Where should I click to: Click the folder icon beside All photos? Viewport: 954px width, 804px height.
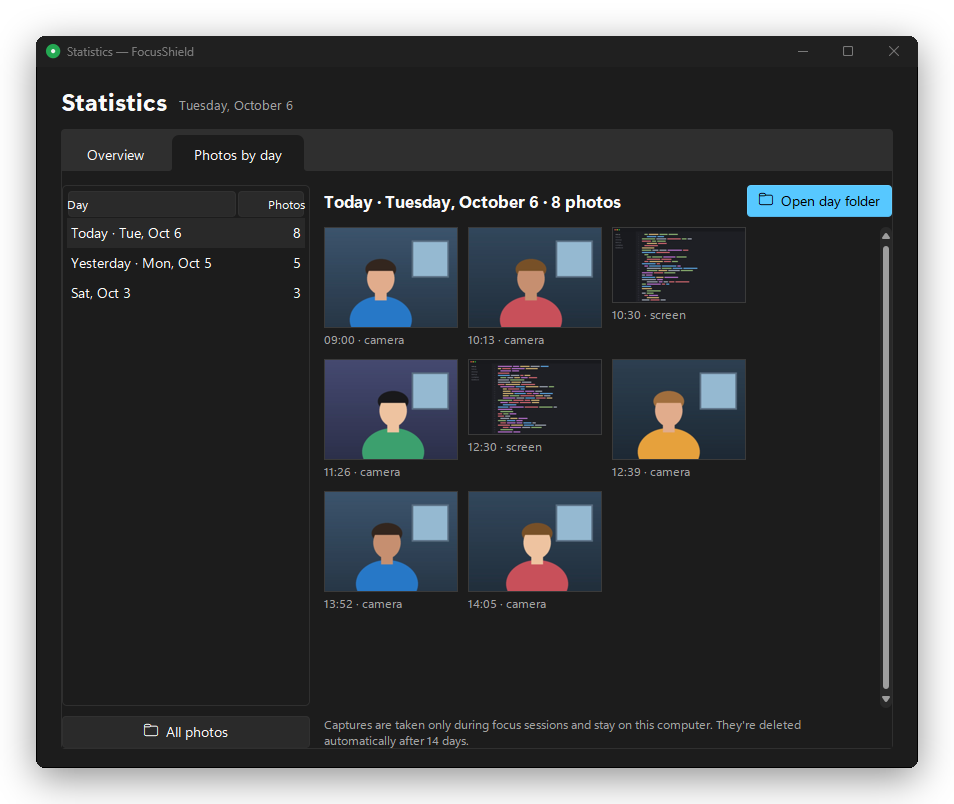150,730
